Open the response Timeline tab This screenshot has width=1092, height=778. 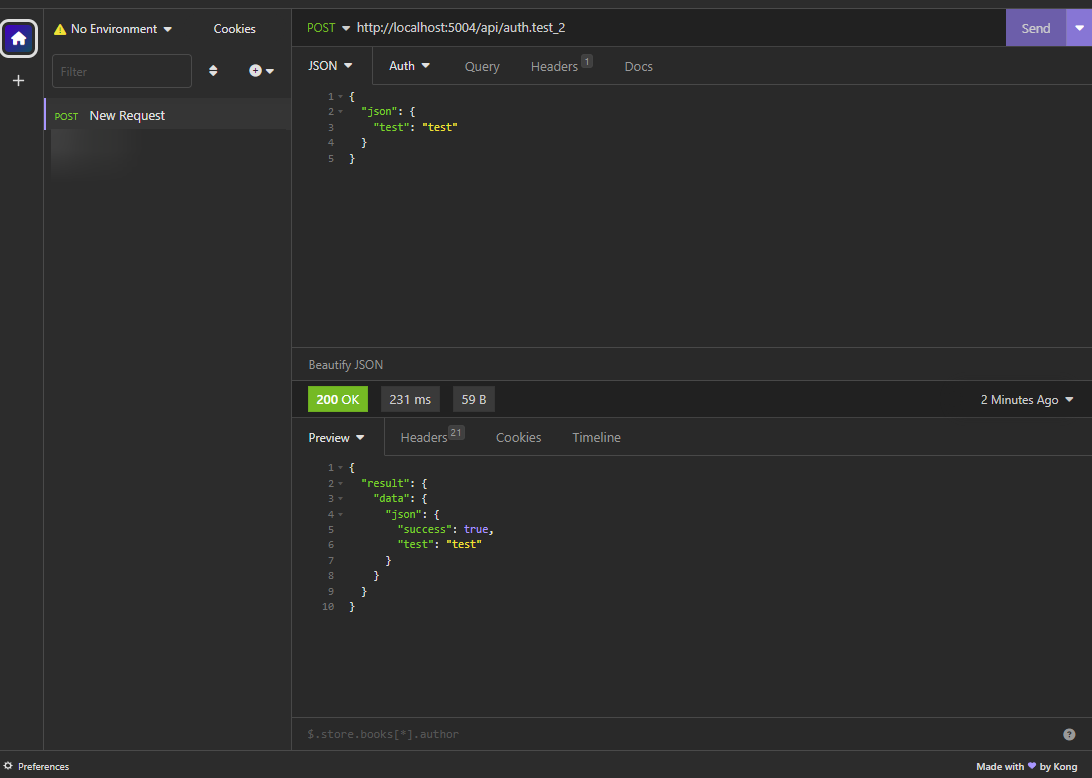(596, 438)
